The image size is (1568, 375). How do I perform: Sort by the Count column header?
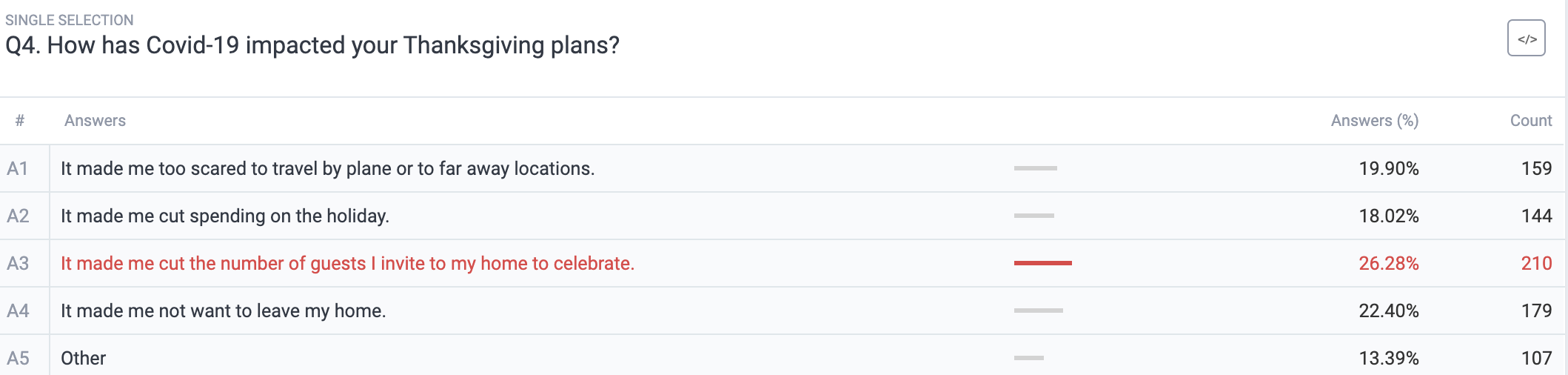[x=1531, y=121]
